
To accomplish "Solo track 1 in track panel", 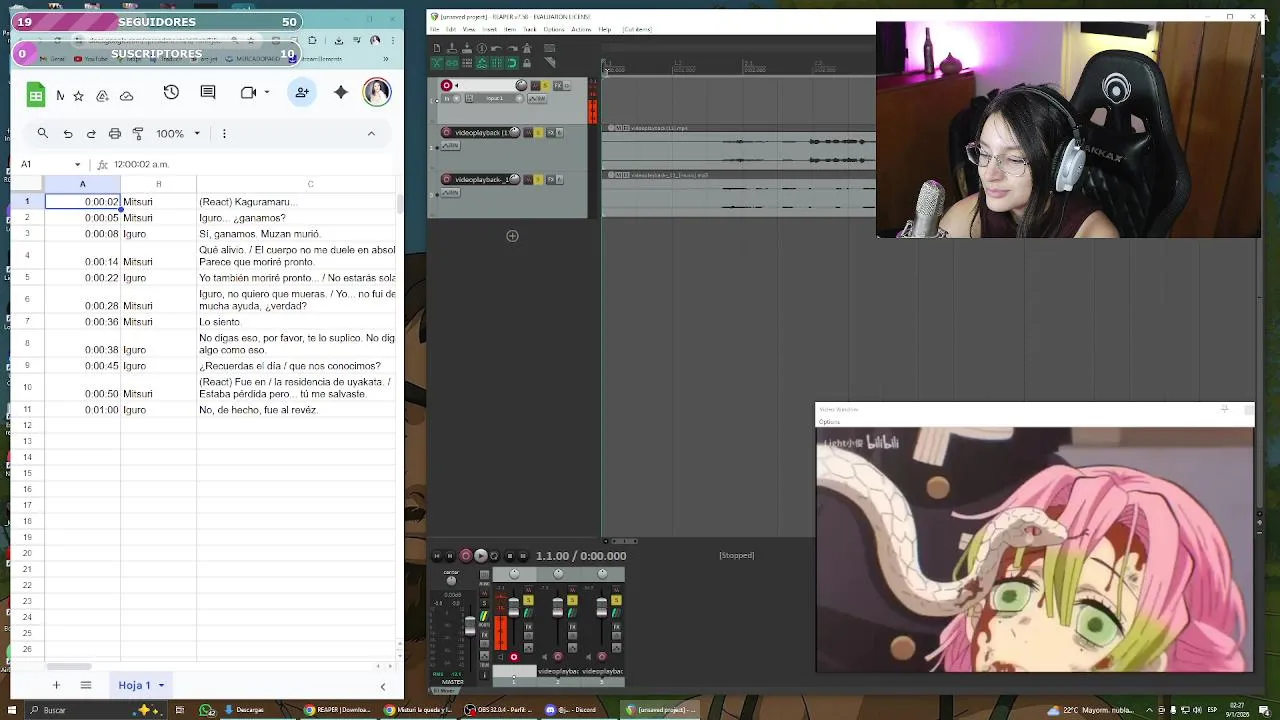I will pos(545,85).
